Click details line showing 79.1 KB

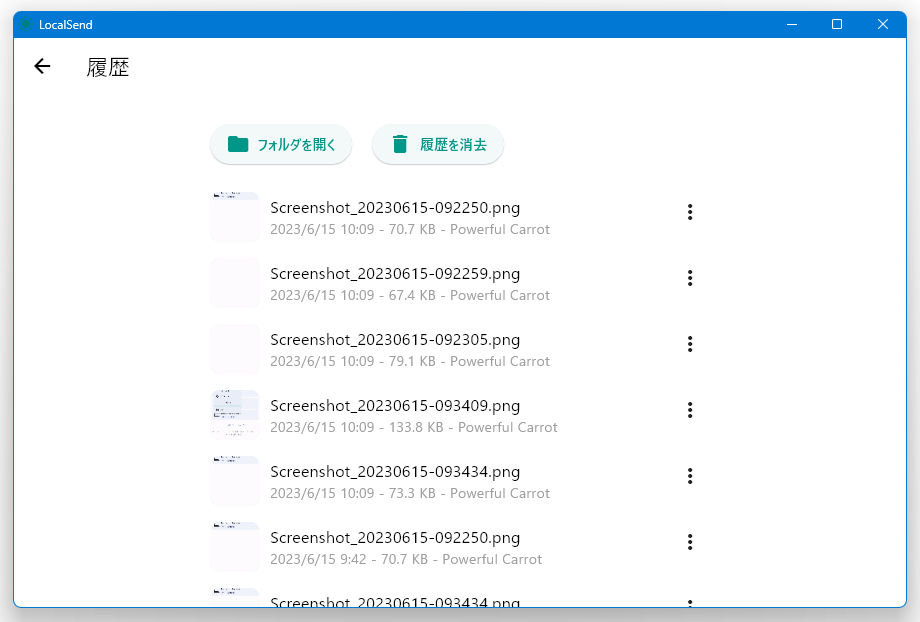(x=410, y=361)
